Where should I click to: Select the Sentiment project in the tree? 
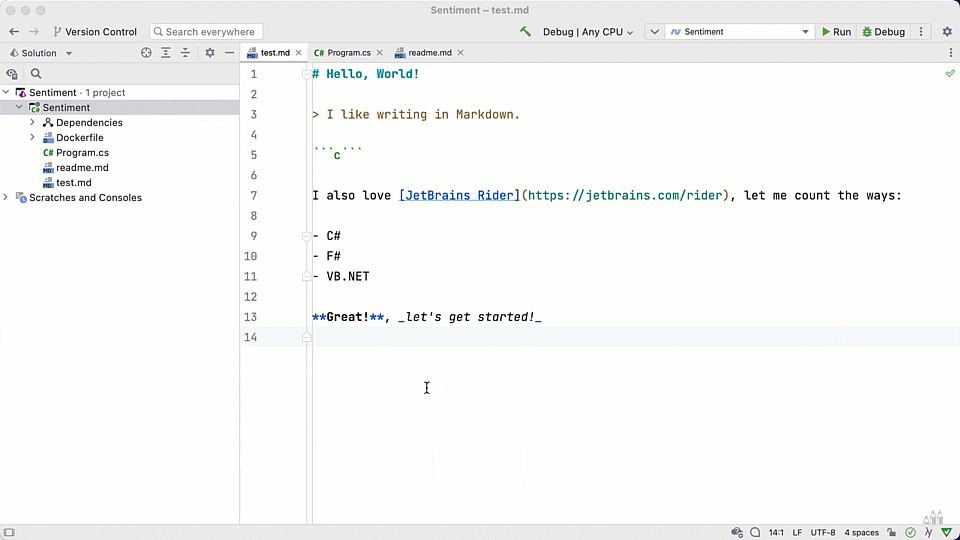[66, 108]
